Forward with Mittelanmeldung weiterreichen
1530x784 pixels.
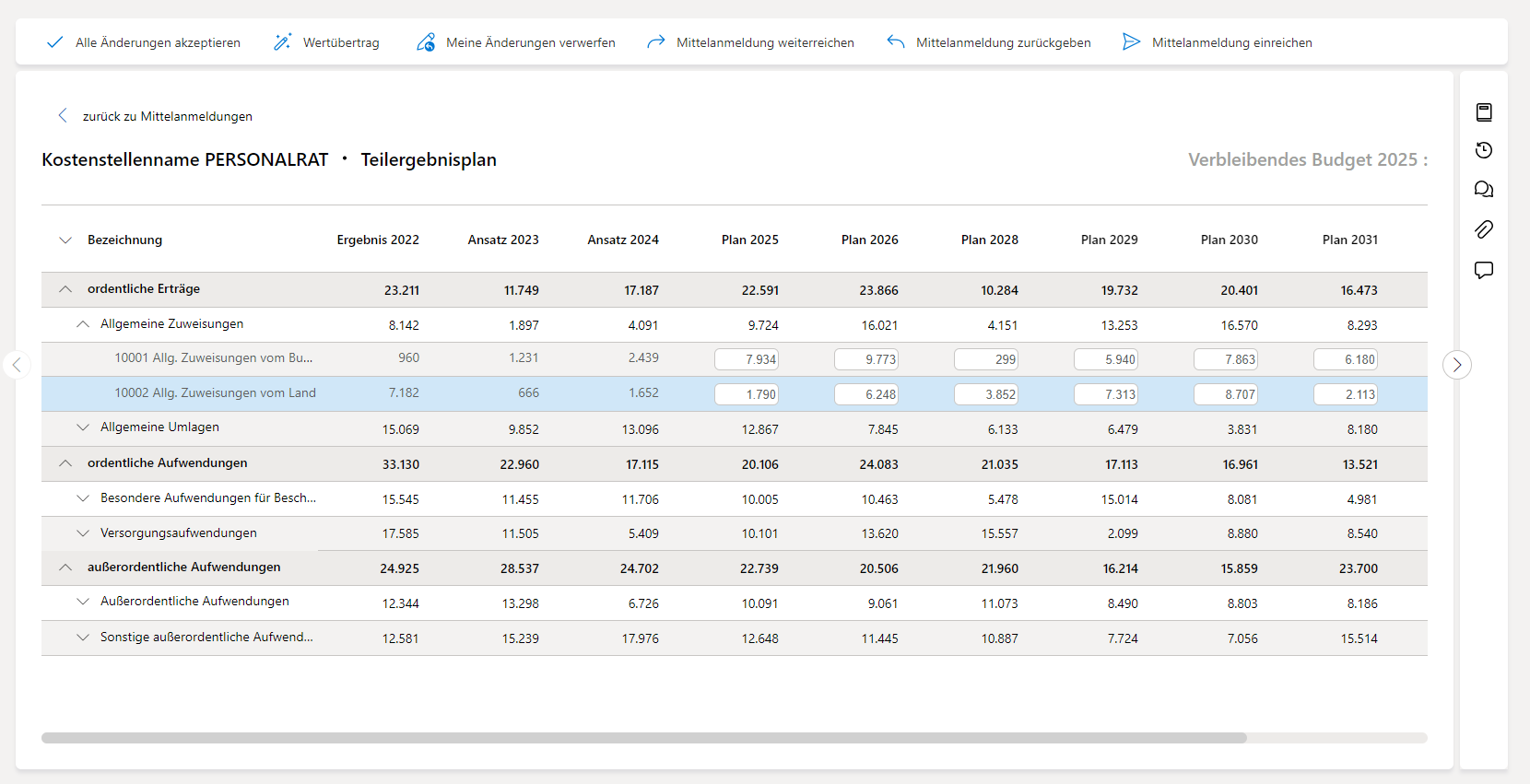click(750, 42)
